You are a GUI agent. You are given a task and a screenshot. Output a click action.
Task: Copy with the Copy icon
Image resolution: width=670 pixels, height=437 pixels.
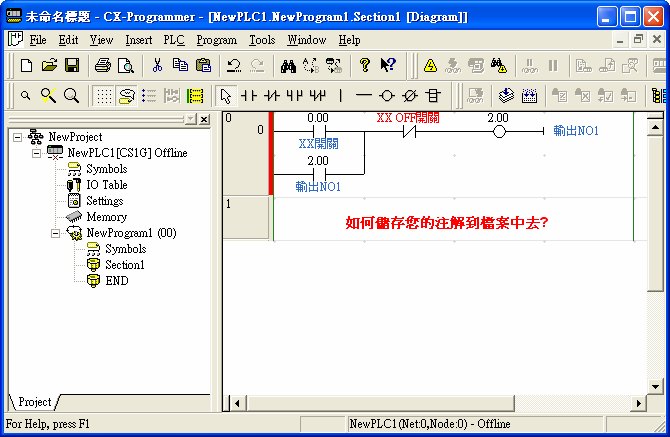(180, 65)
